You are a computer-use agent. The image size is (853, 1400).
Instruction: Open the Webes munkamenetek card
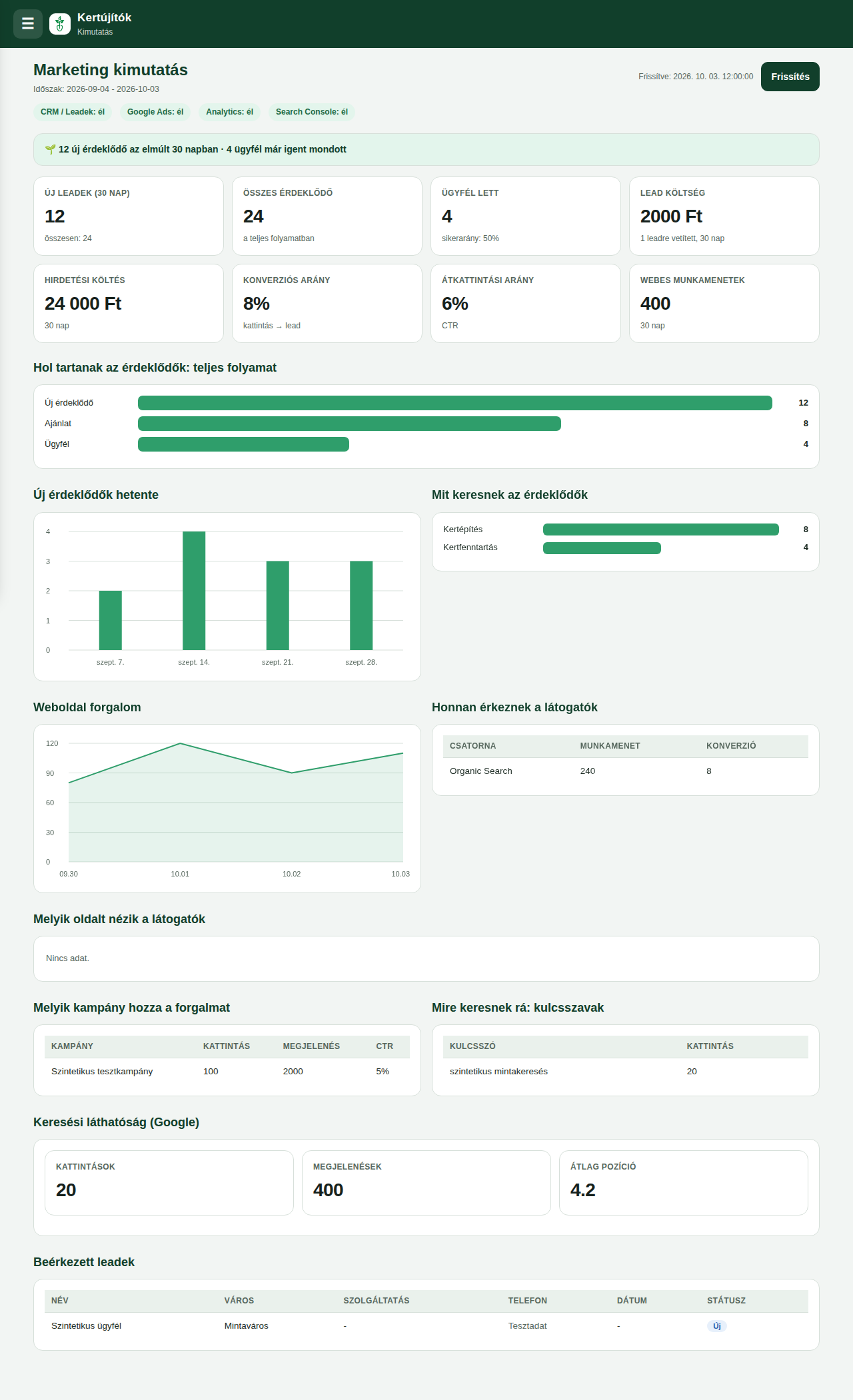724,303
